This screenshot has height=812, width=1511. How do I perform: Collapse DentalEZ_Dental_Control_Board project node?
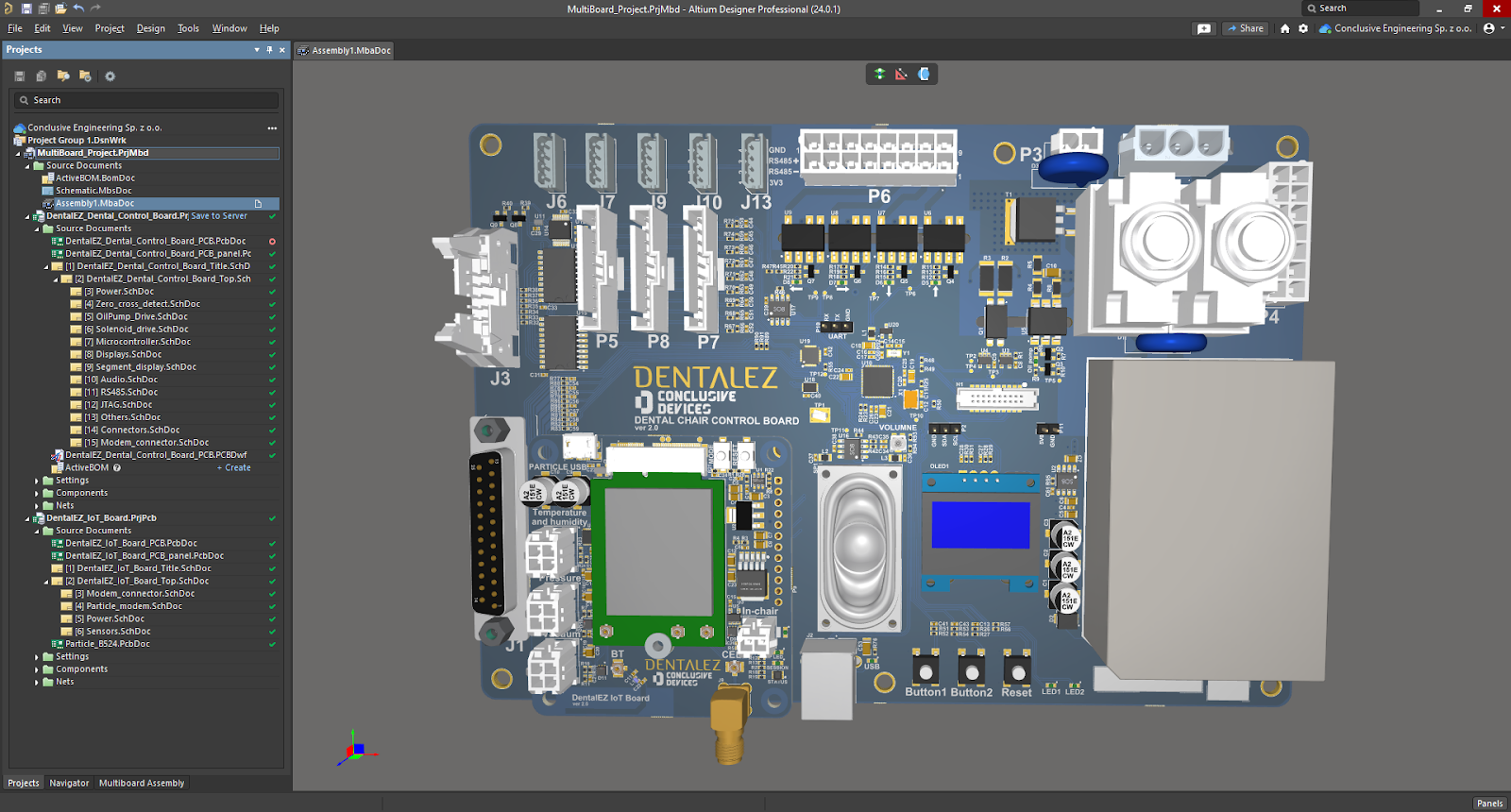pos(27,216)
